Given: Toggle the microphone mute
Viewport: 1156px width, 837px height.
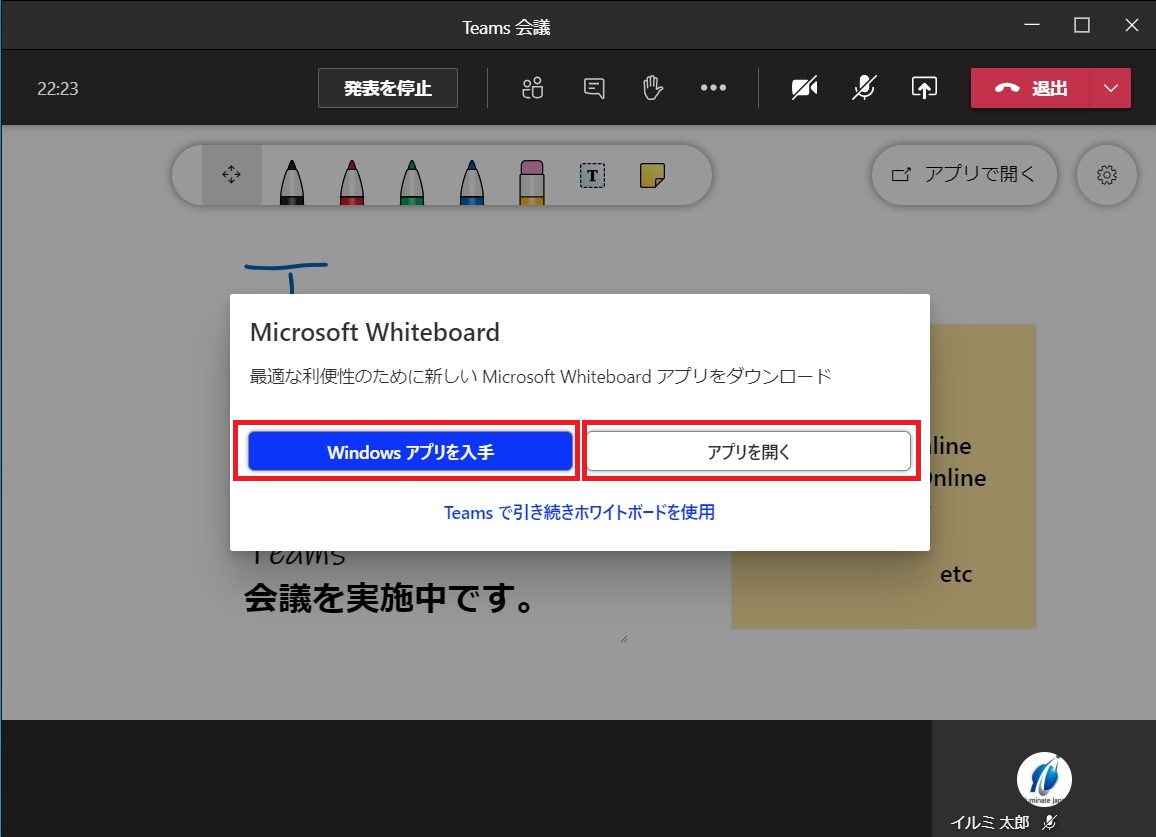Looking at the screenshot, I should (864, 88).
